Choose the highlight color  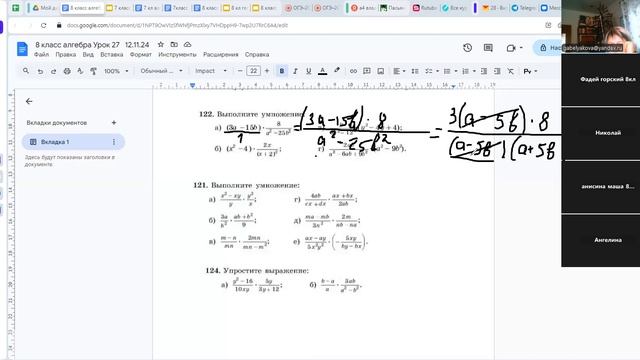[337, 71]
